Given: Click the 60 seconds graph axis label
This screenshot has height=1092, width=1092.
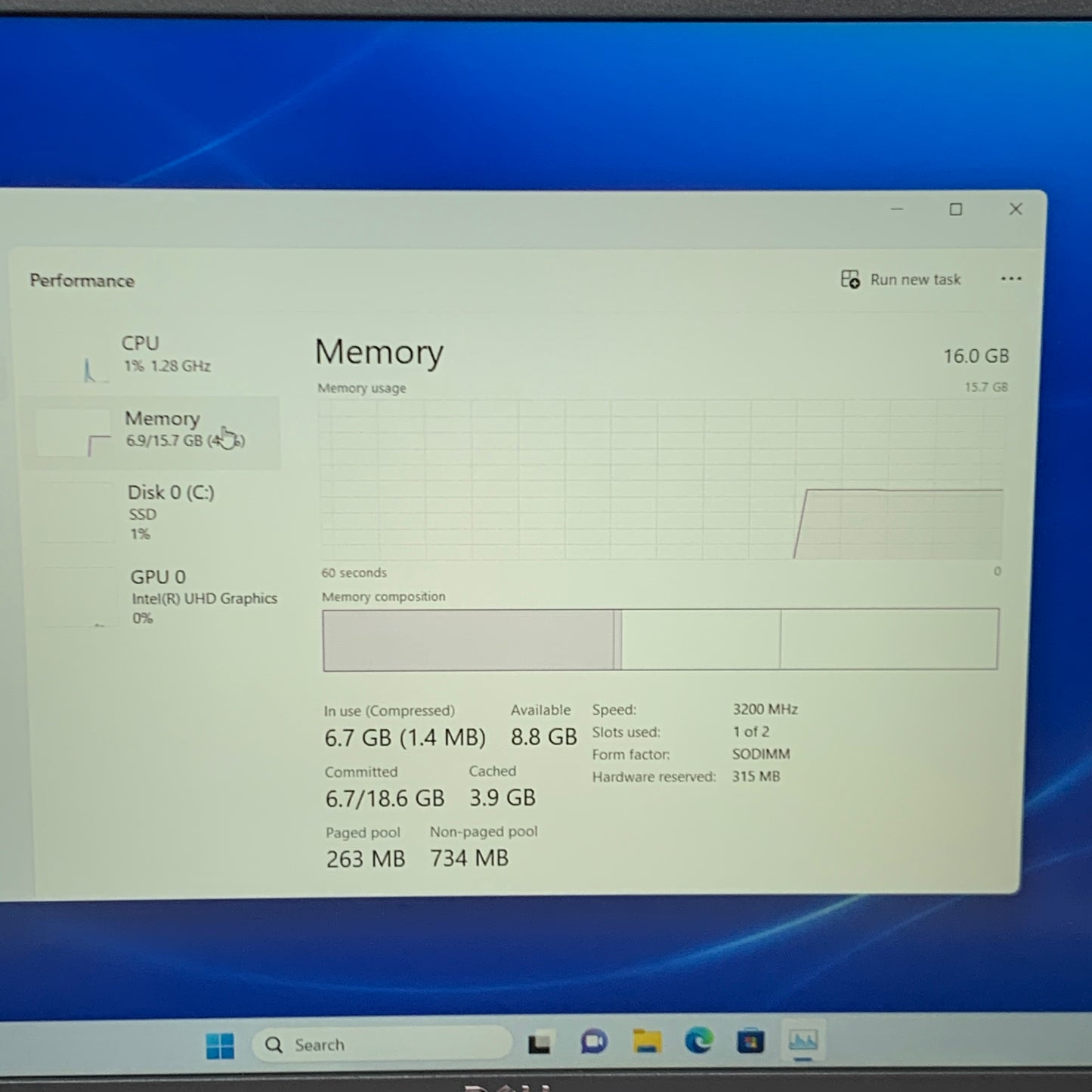Looking at the screenshot, I should (354, 573).
